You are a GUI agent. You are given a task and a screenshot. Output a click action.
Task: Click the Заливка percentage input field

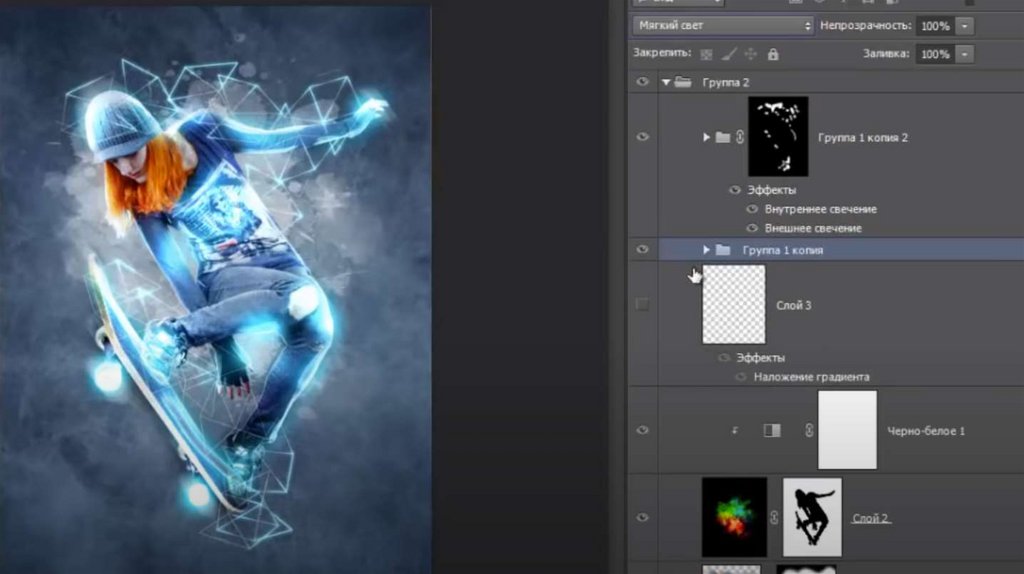[932, 54]
